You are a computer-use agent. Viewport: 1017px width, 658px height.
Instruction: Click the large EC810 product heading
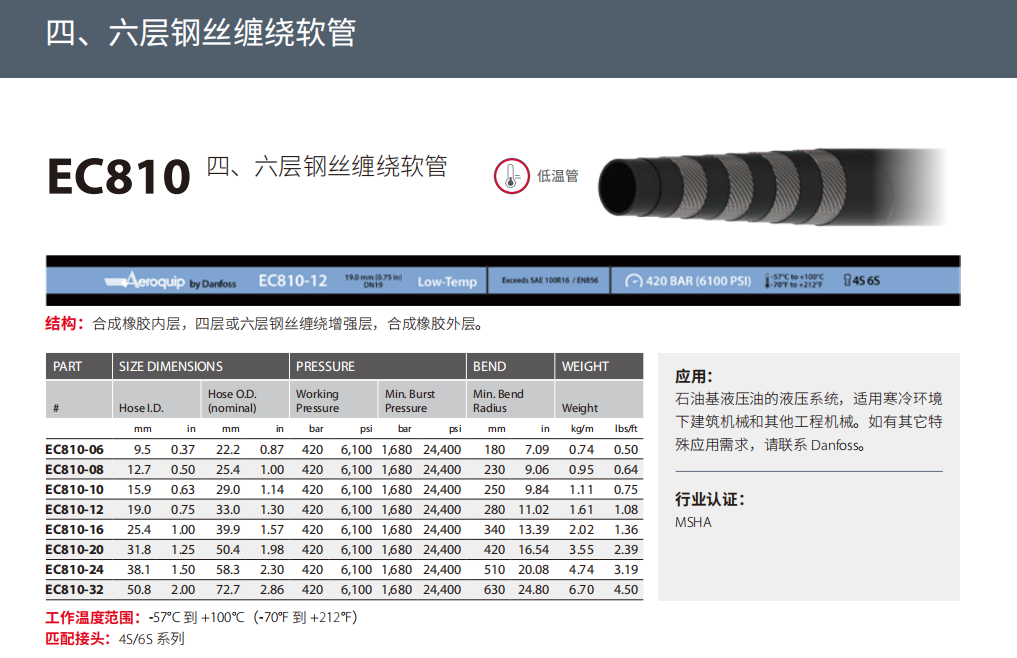[119, 177]
